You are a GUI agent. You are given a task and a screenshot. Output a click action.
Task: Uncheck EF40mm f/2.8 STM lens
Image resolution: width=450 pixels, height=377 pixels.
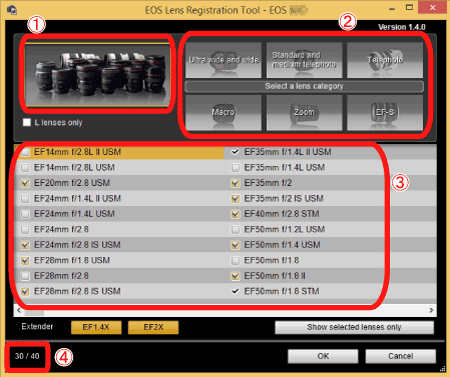pyautogui.click(x=235, y=214)
